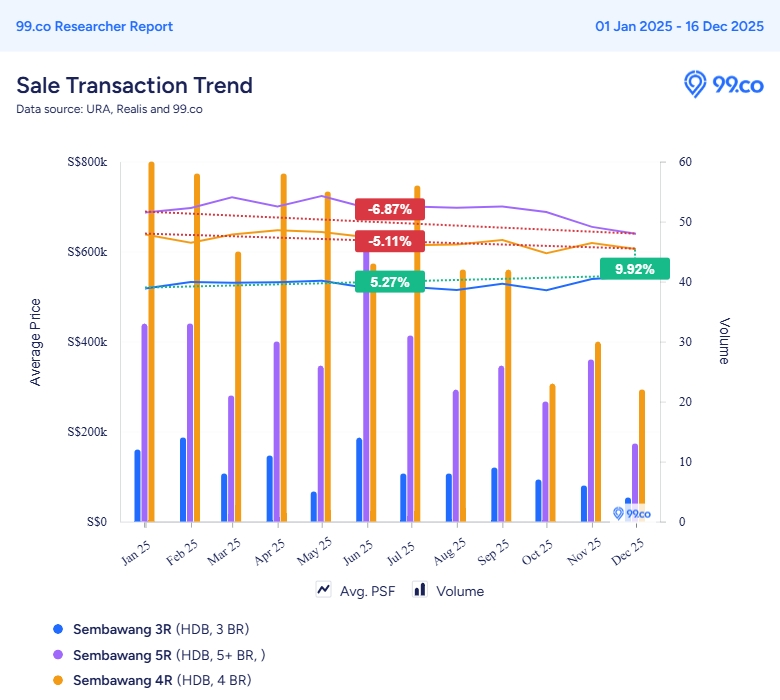Click the -5.11% red trend badge
The height and width of the screenshot is (700, 780).
click(x=389, y=241)
